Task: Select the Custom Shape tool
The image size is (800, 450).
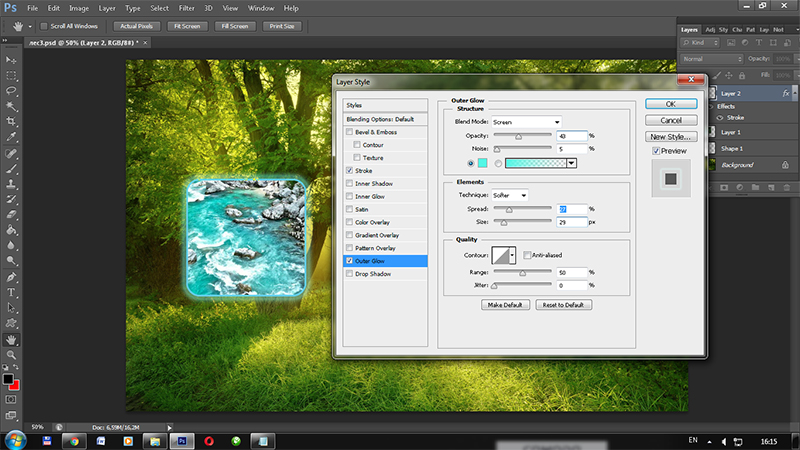Action: tap(11, 323)
